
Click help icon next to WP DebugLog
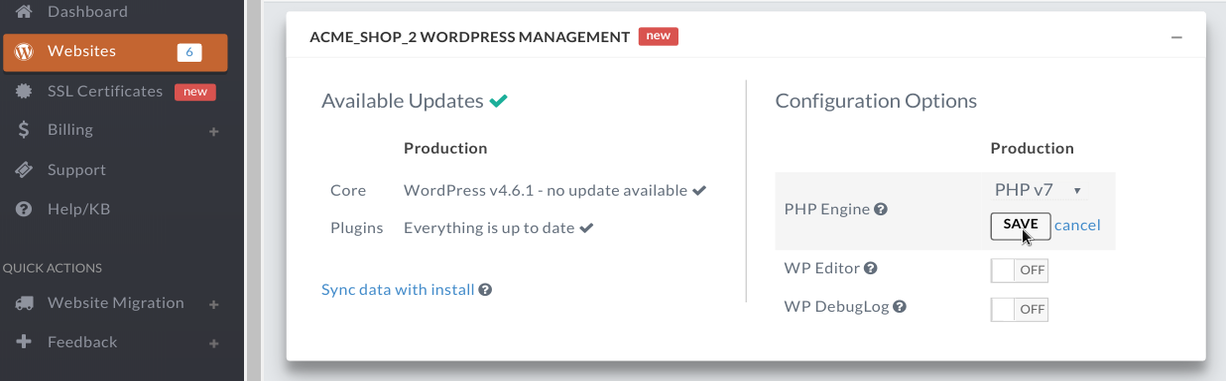click(x=899, y=307)
